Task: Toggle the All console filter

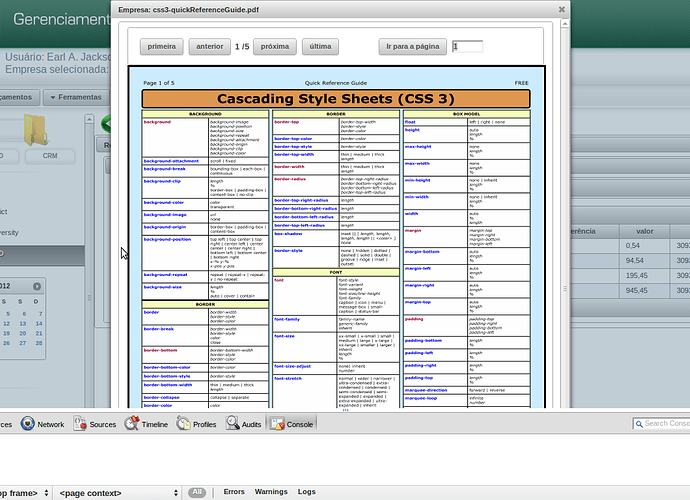Action: (198, 492)
